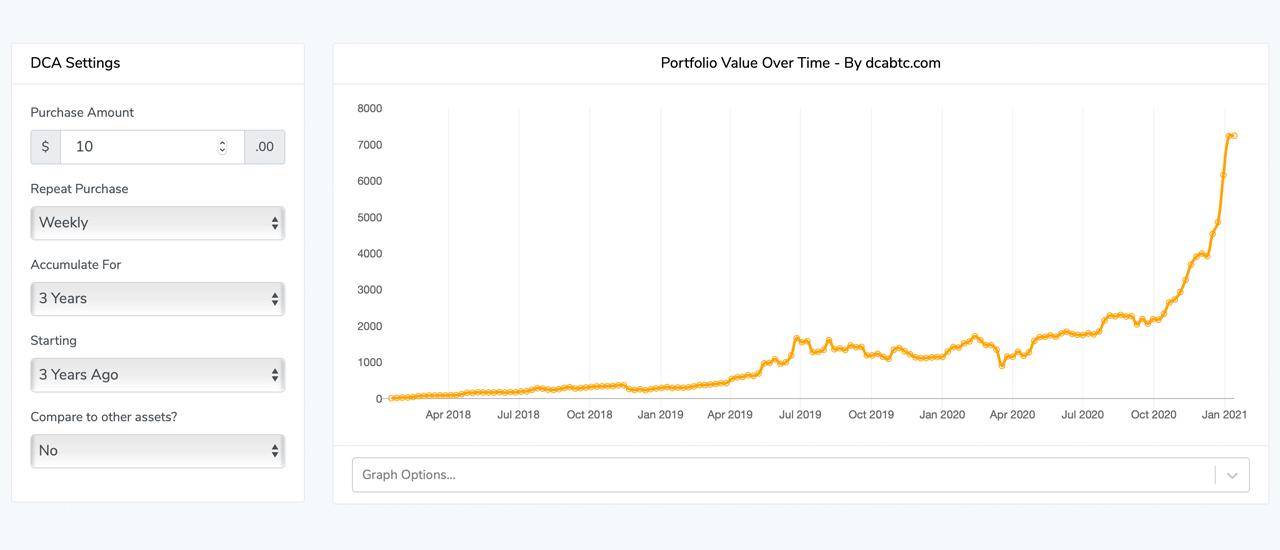This screenshot has width=1280, height=550.
Task: Click the final data point on the chart
Action: tap(1234, 135)
